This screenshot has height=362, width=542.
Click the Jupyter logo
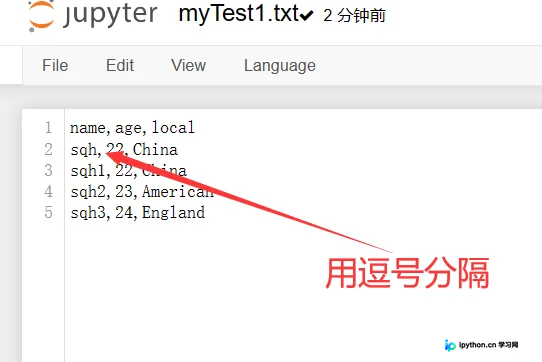click(93, 15)
